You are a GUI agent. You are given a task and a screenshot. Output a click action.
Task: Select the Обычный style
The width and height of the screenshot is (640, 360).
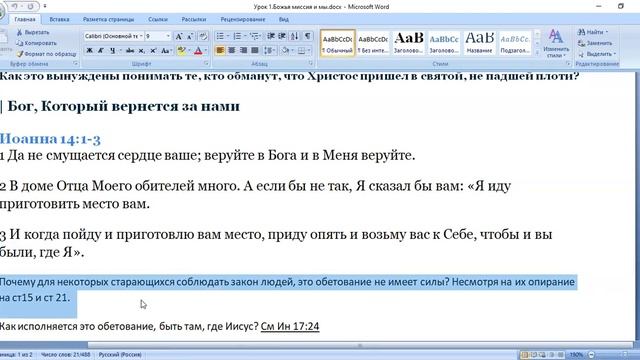pos(338,43)
